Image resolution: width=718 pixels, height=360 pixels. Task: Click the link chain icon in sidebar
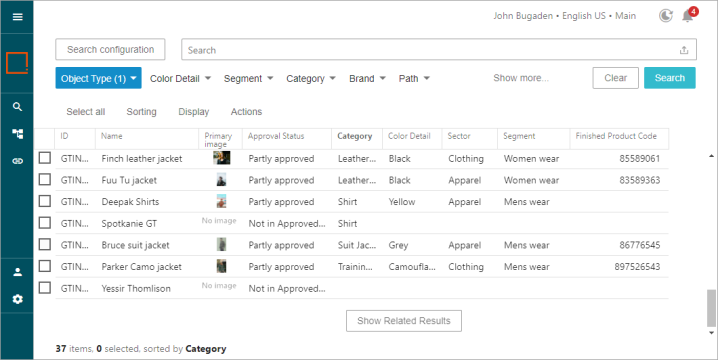point(17,161)
